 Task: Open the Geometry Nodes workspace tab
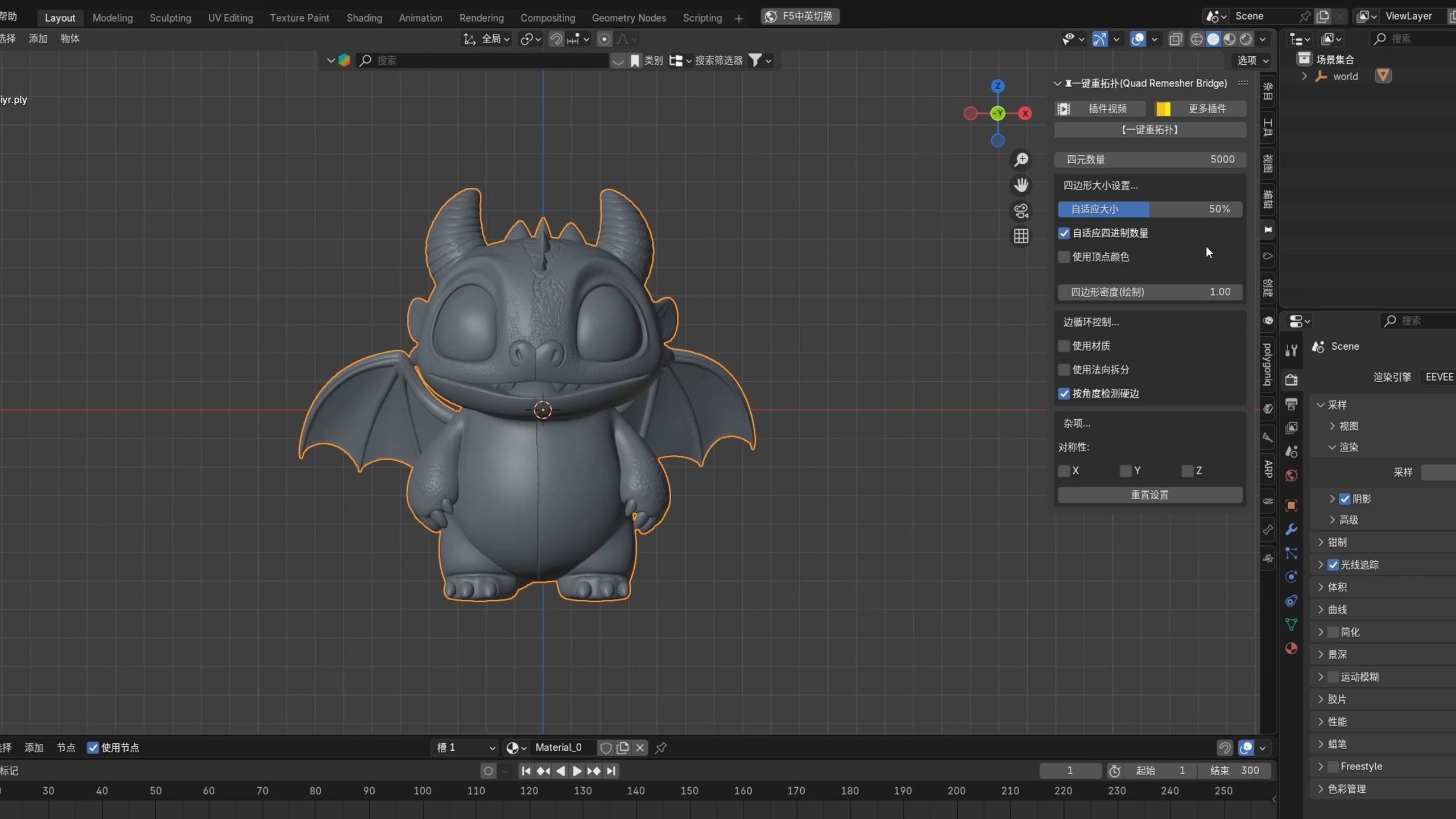click(x=628, y=18)
